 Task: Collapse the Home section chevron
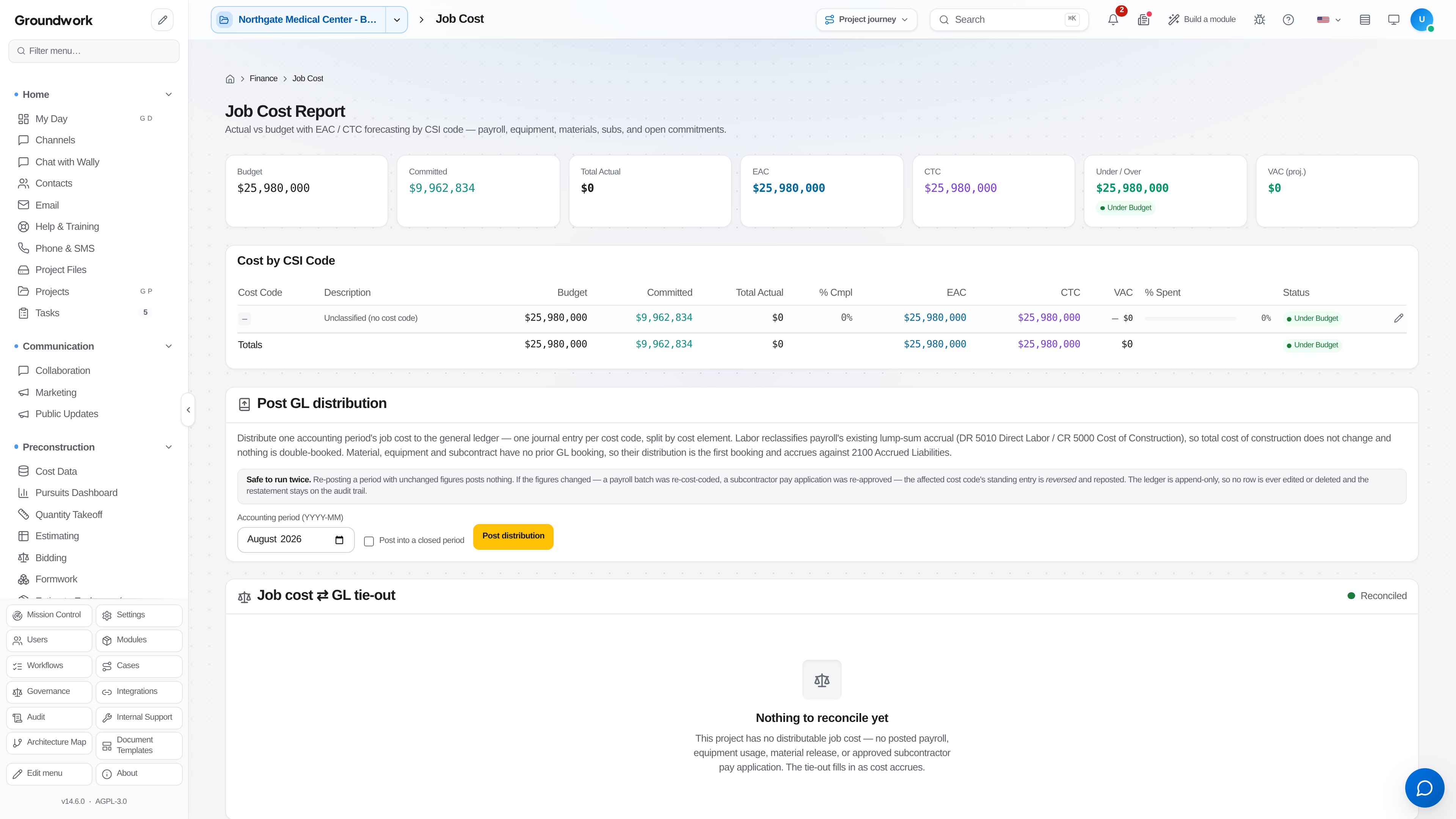click(x=168, y=94)
